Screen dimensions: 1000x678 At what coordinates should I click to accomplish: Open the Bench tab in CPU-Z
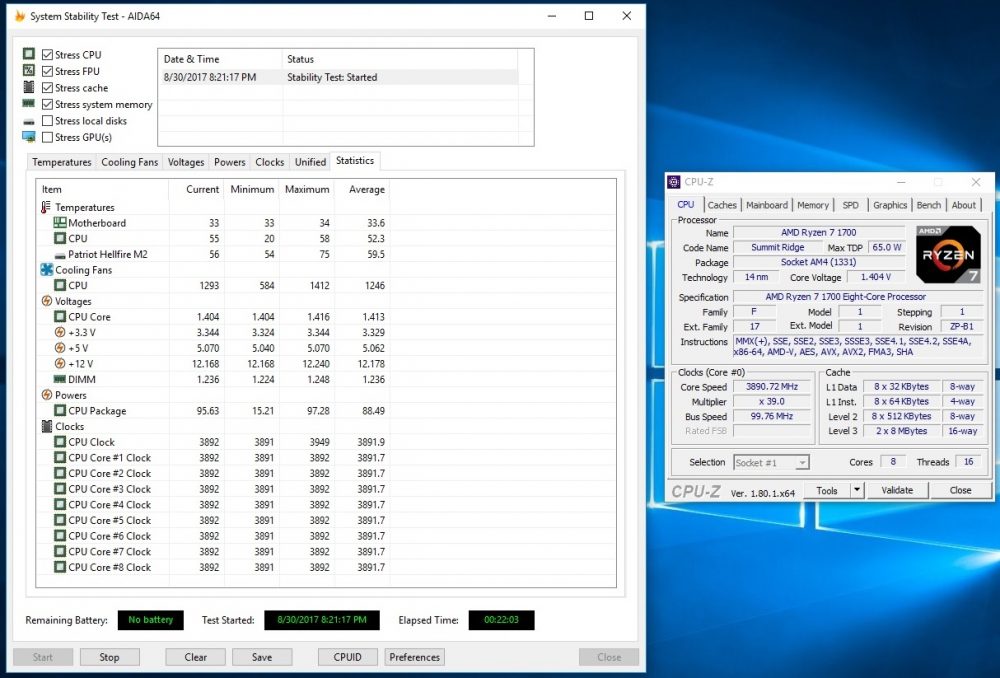[x=929, y=205]
